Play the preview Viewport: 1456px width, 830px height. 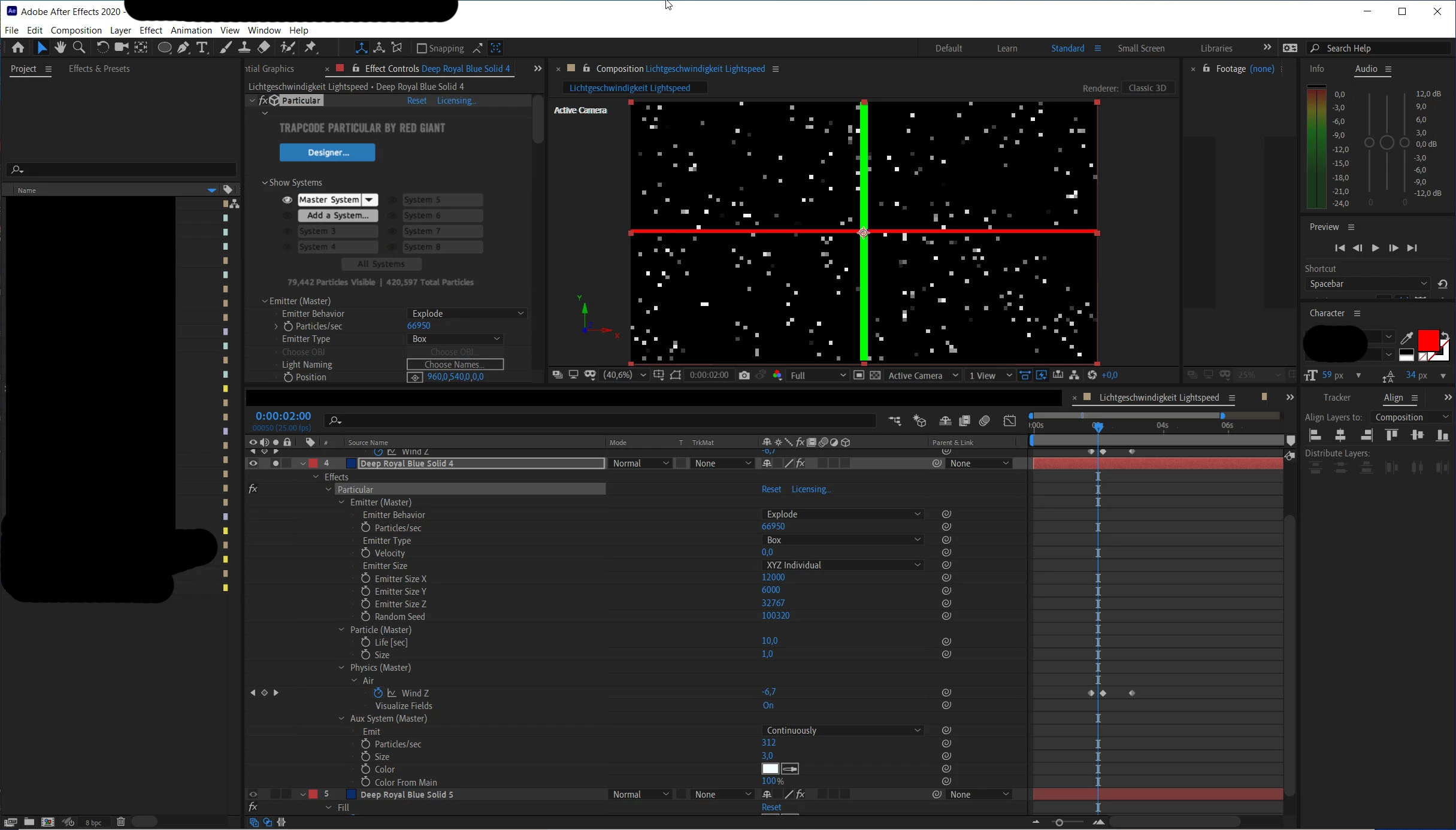(x=1375, y=248)
